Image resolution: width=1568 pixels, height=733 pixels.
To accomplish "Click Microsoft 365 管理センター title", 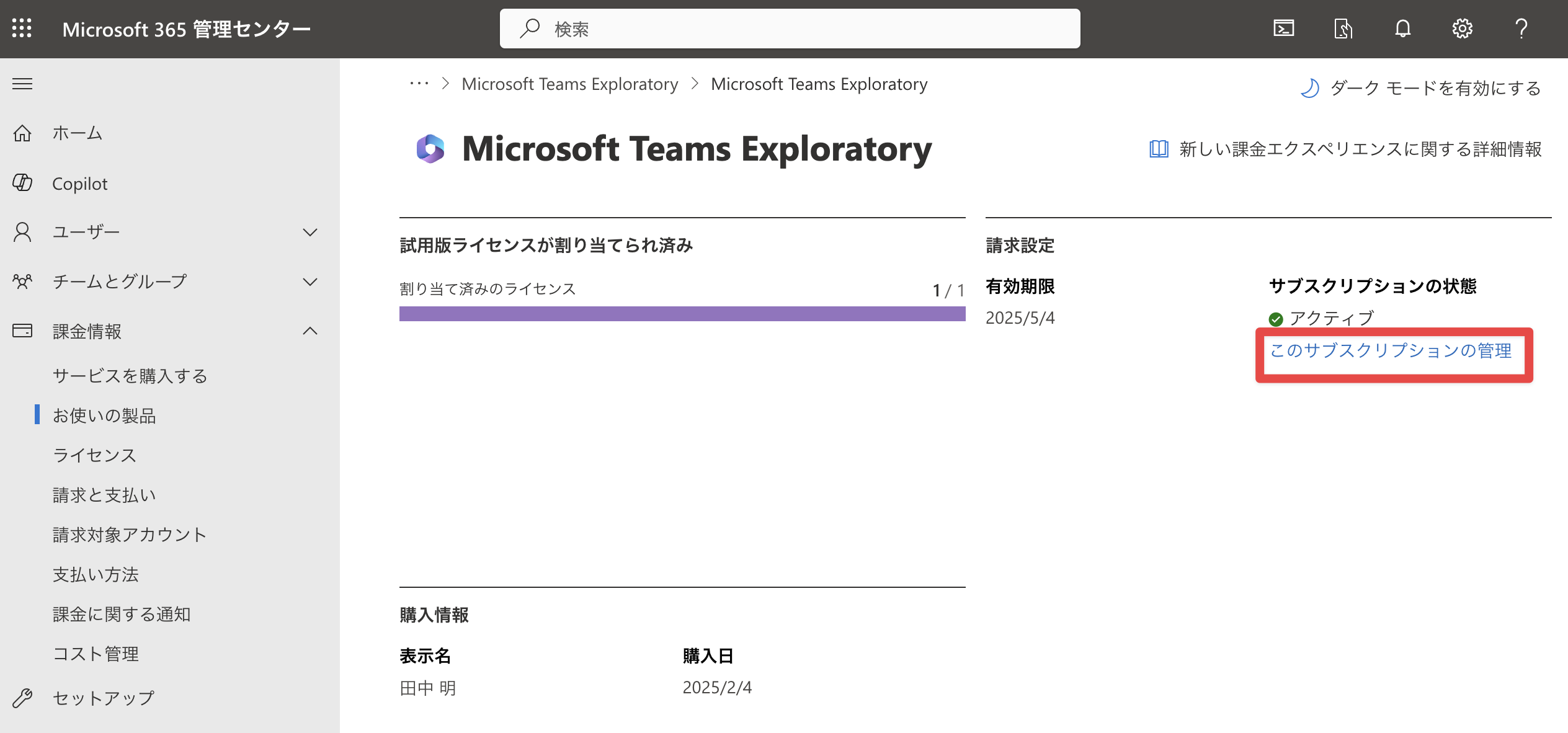I will tap(187, 29).
